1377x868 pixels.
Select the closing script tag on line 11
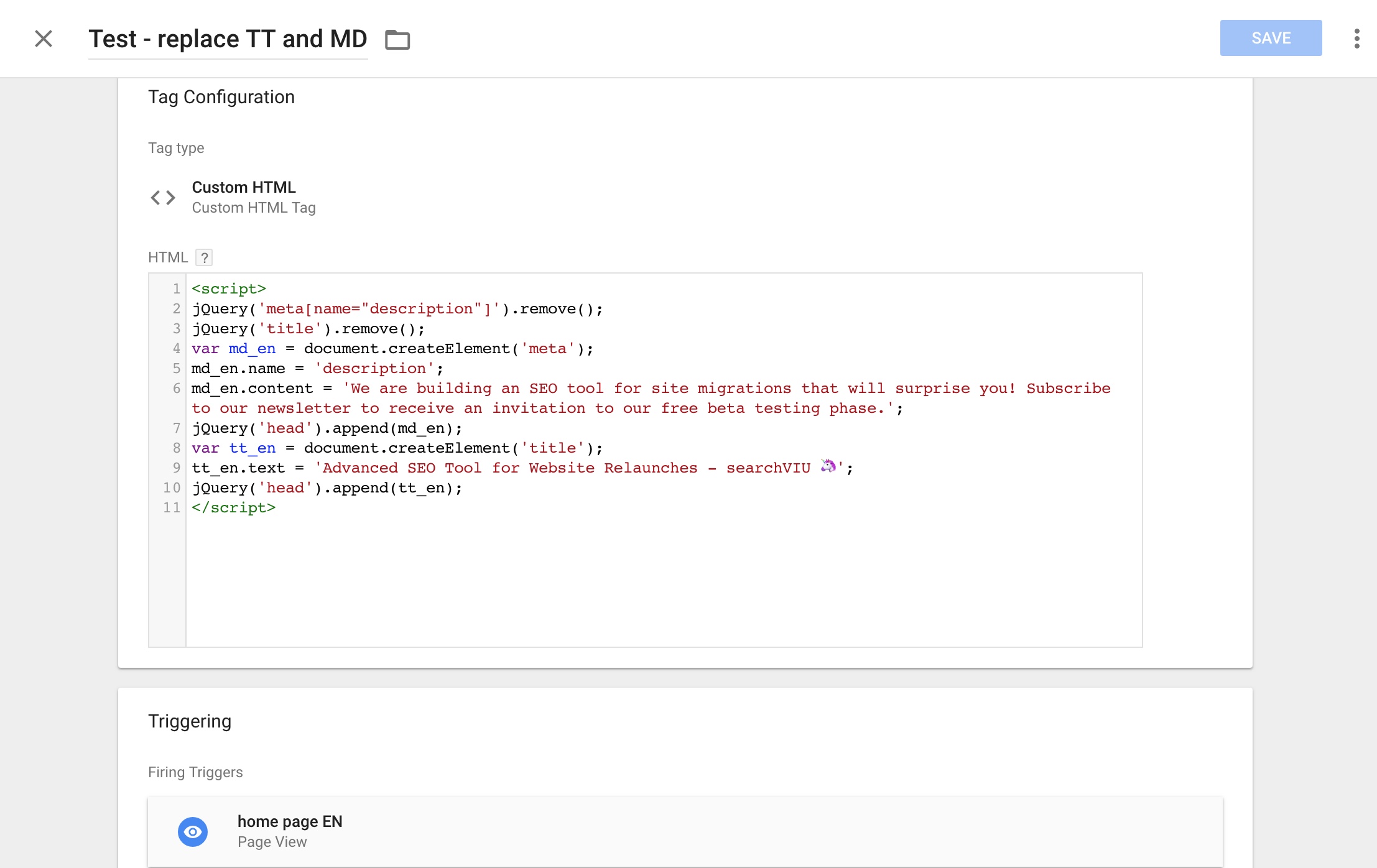coord(233,507)
